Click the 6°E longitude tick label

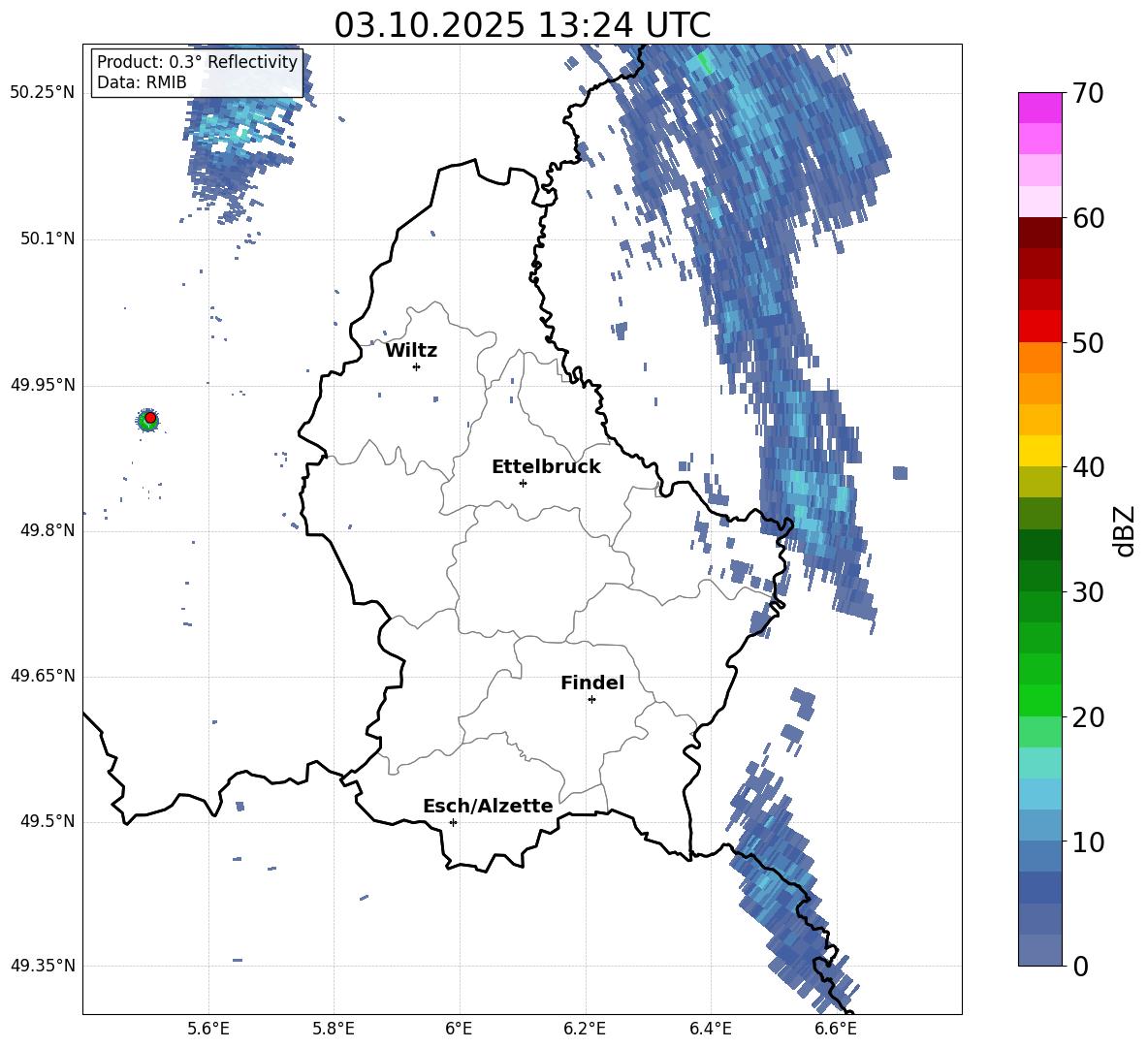tap(459, 1029)
